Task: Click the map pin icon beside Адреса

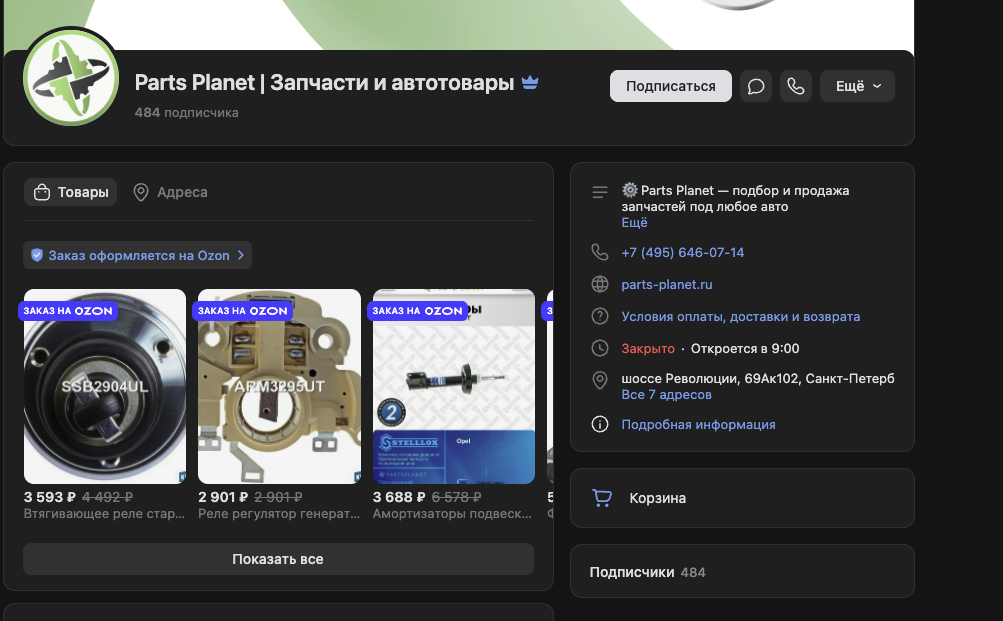Action: (x=141, y=192)
